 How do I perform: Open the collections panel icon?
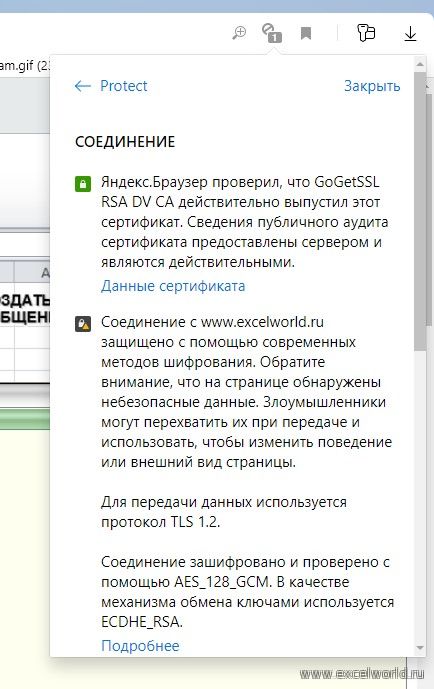pos(366,33)
